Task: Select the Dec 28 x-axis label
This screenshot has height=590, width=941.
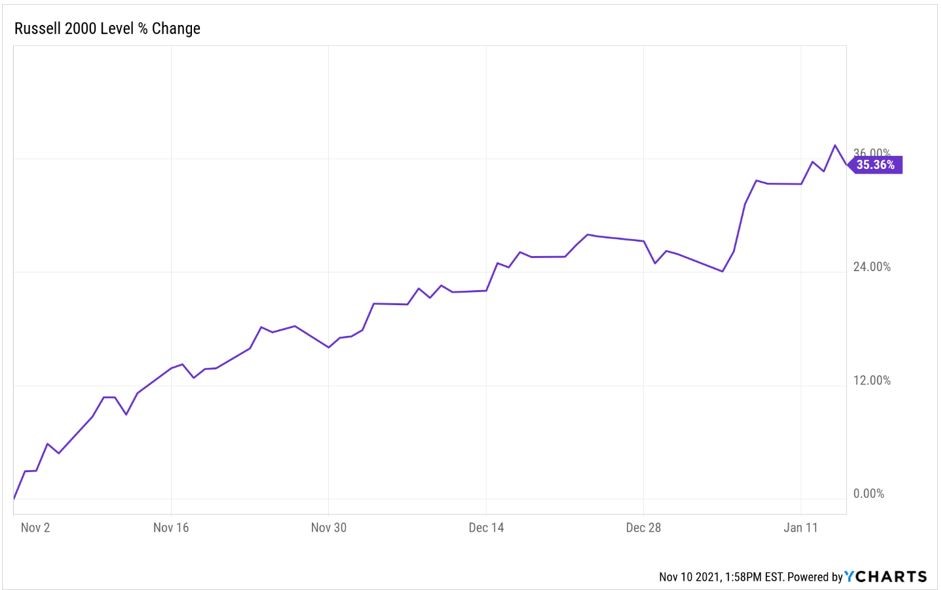Action: pos(643,526)
